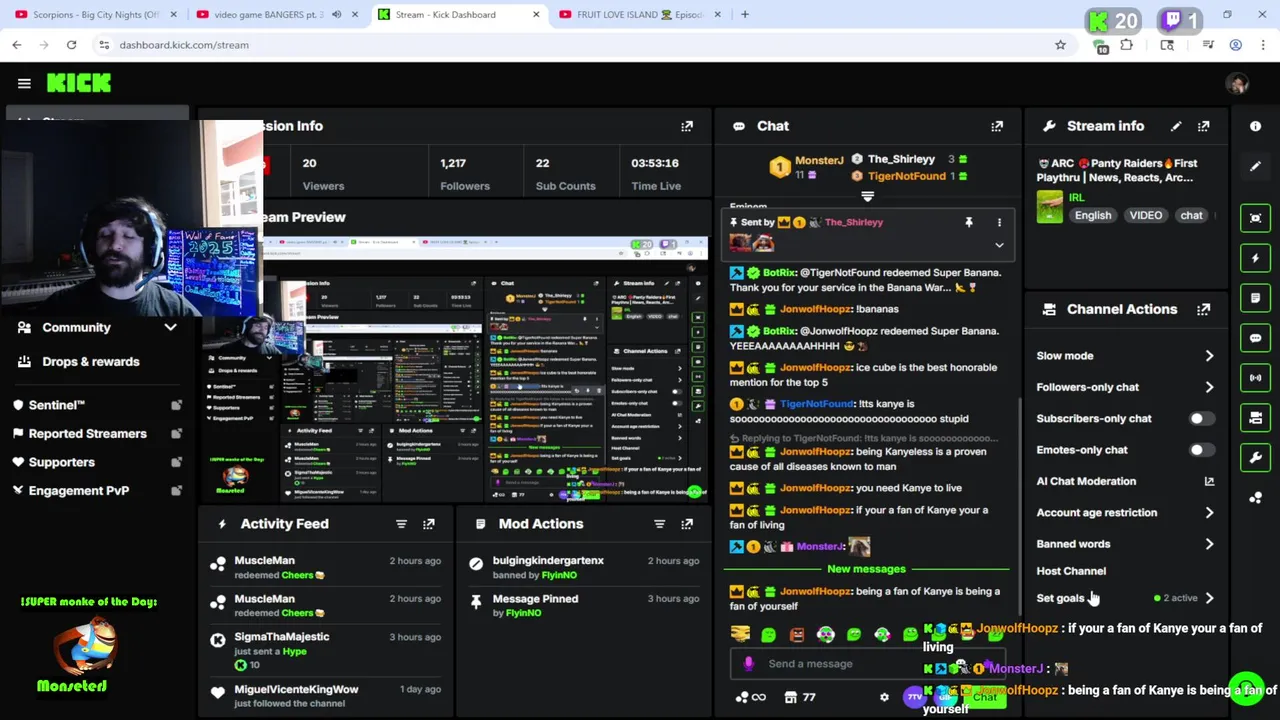Open channel points shop showing 77
Viewport: 1280px width, 720px height.
point(800,697)
